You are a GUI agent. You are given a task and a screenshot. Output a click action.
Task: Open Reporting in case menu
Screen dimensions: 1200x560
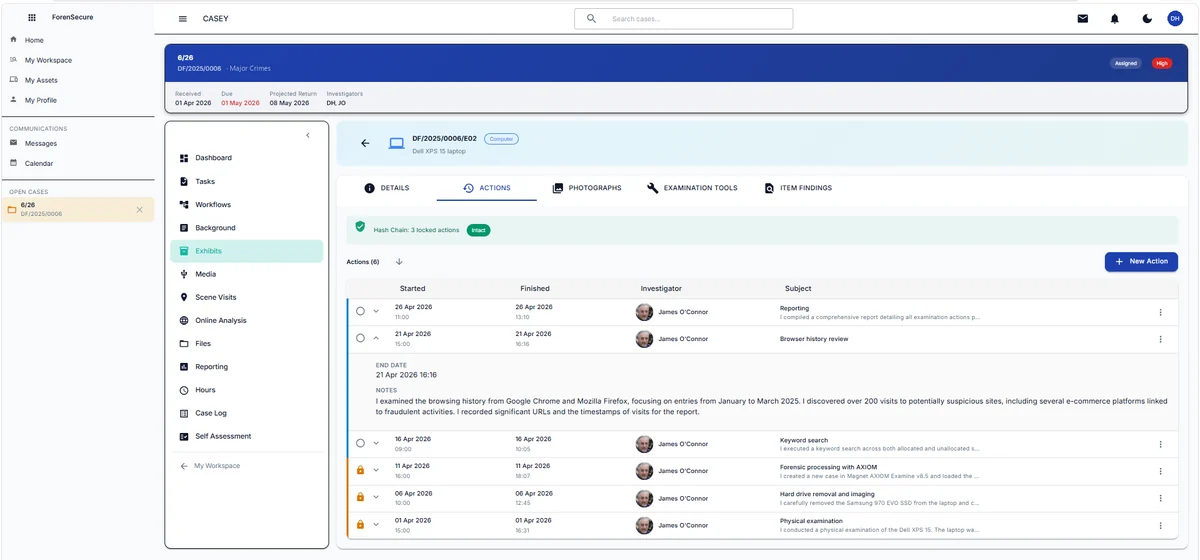point(247,367)
